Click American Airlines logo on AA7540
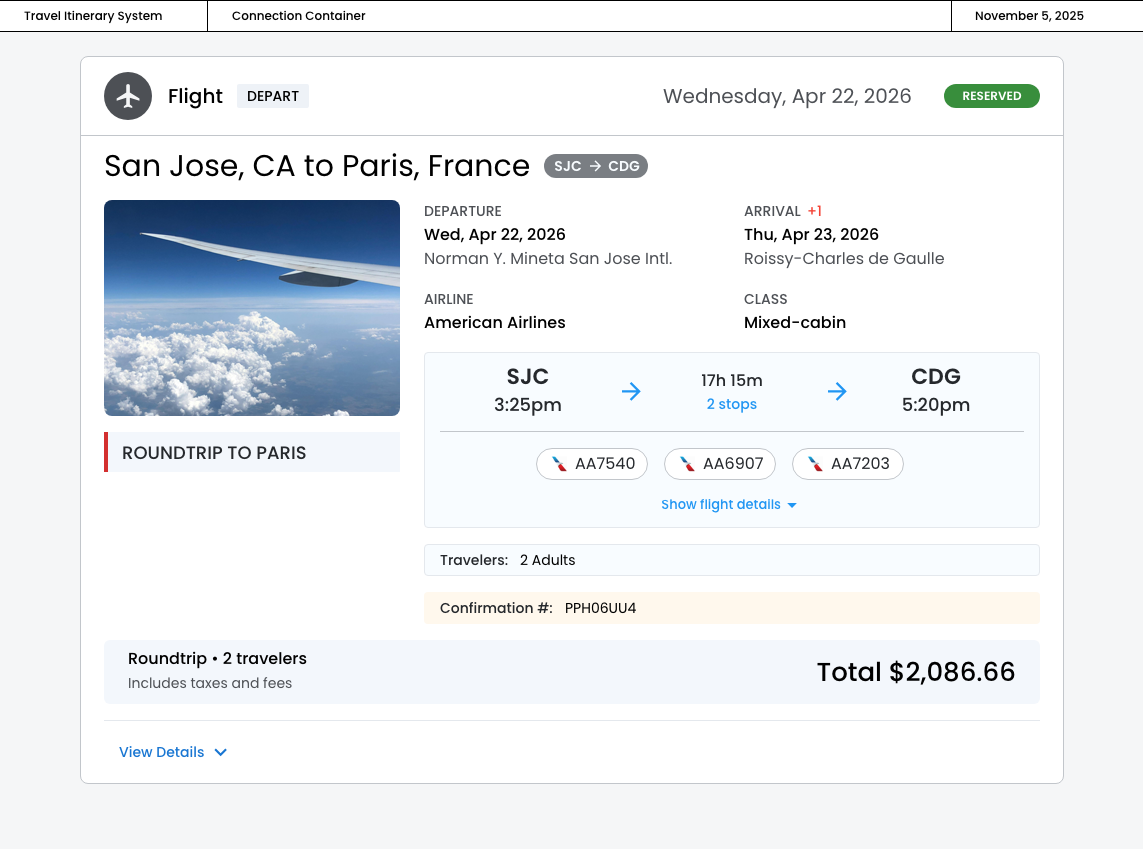The image size is (1143, 849). [560, 464]
